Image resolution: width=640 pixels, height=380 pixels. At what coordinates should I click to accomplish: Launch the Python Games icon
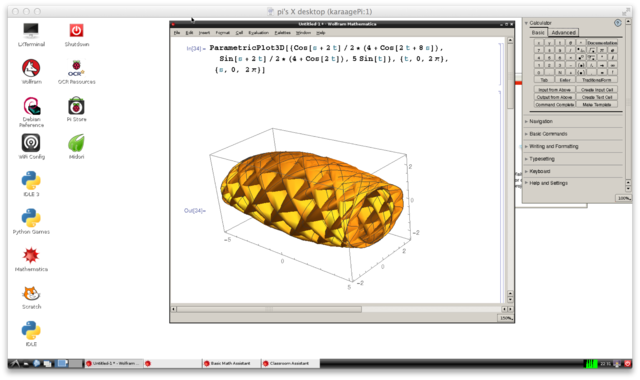pos(31,222)
